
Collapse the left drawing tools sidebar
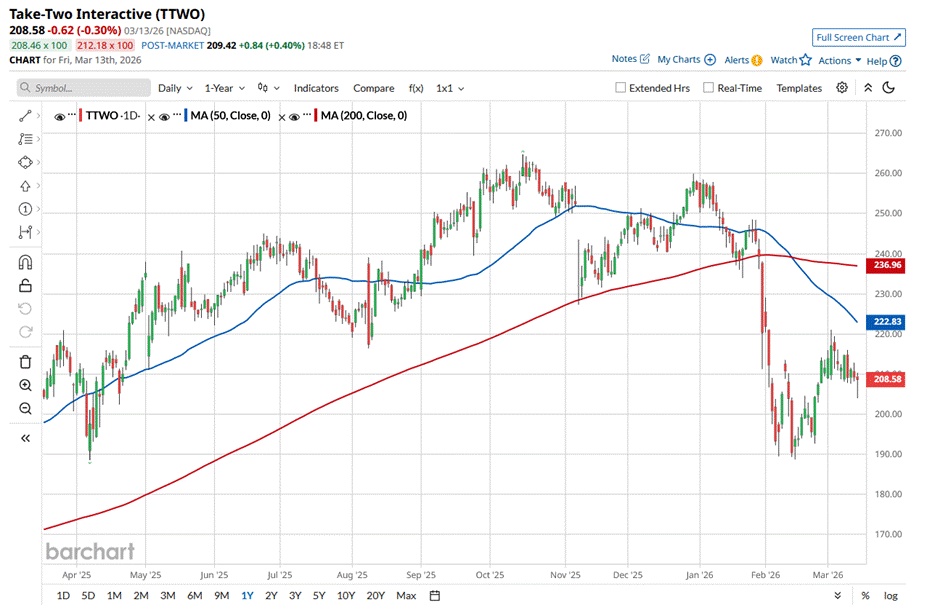(25, 438)
